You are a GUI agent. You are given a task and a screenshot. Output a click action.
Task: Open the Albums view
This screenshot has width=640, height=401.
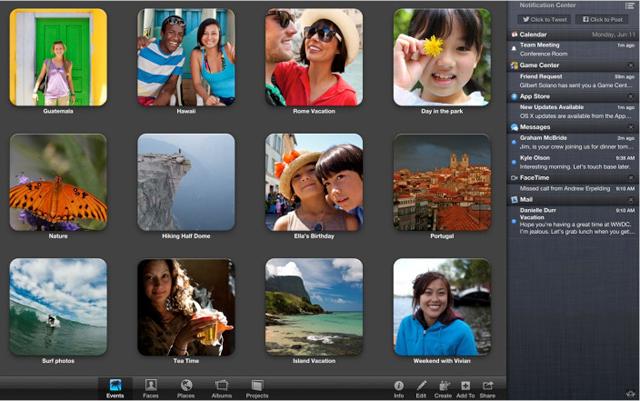221,387
